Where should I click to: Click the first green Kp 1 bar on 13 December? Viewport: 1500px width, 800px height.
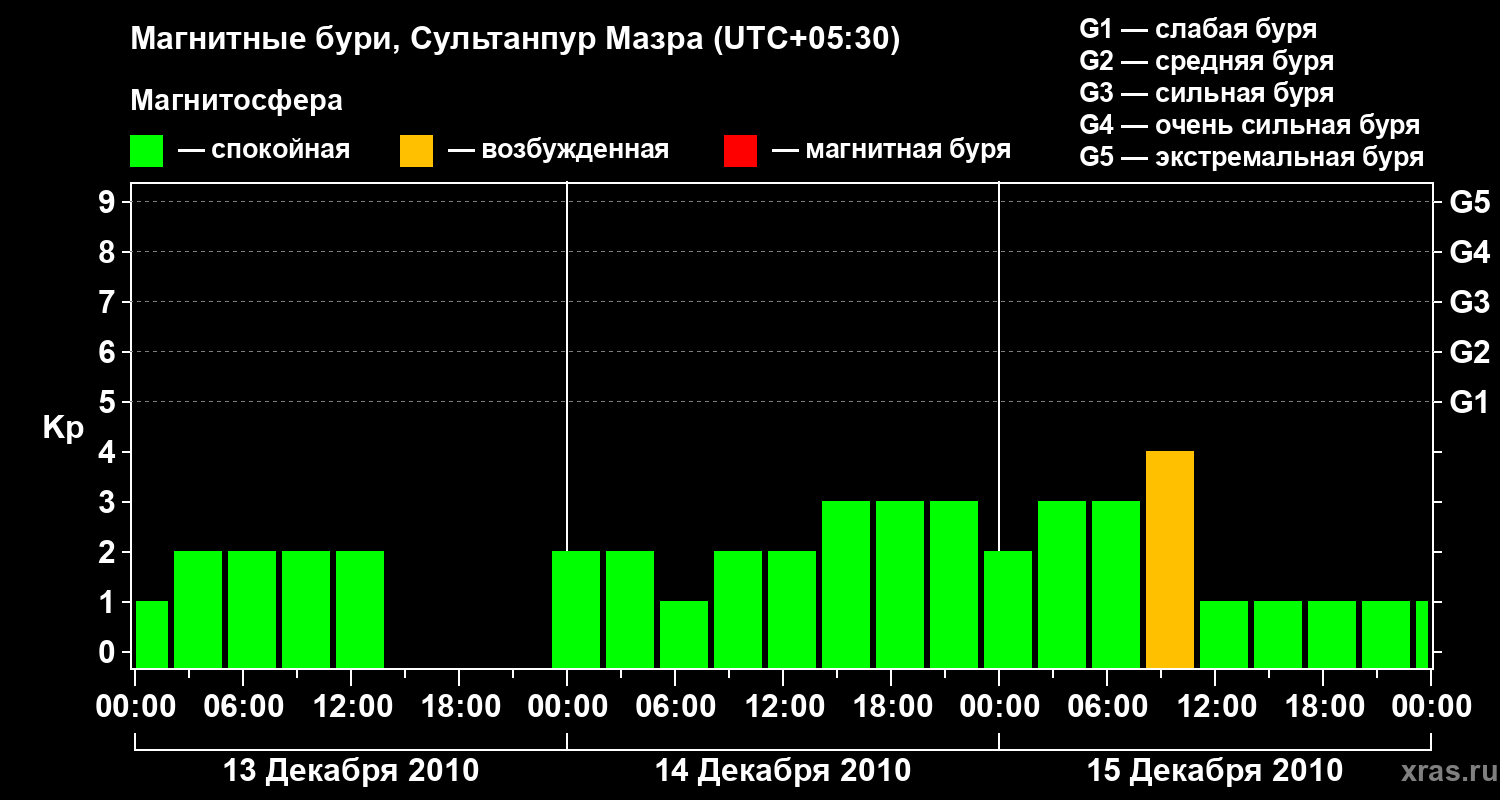(x=152, y=635)
